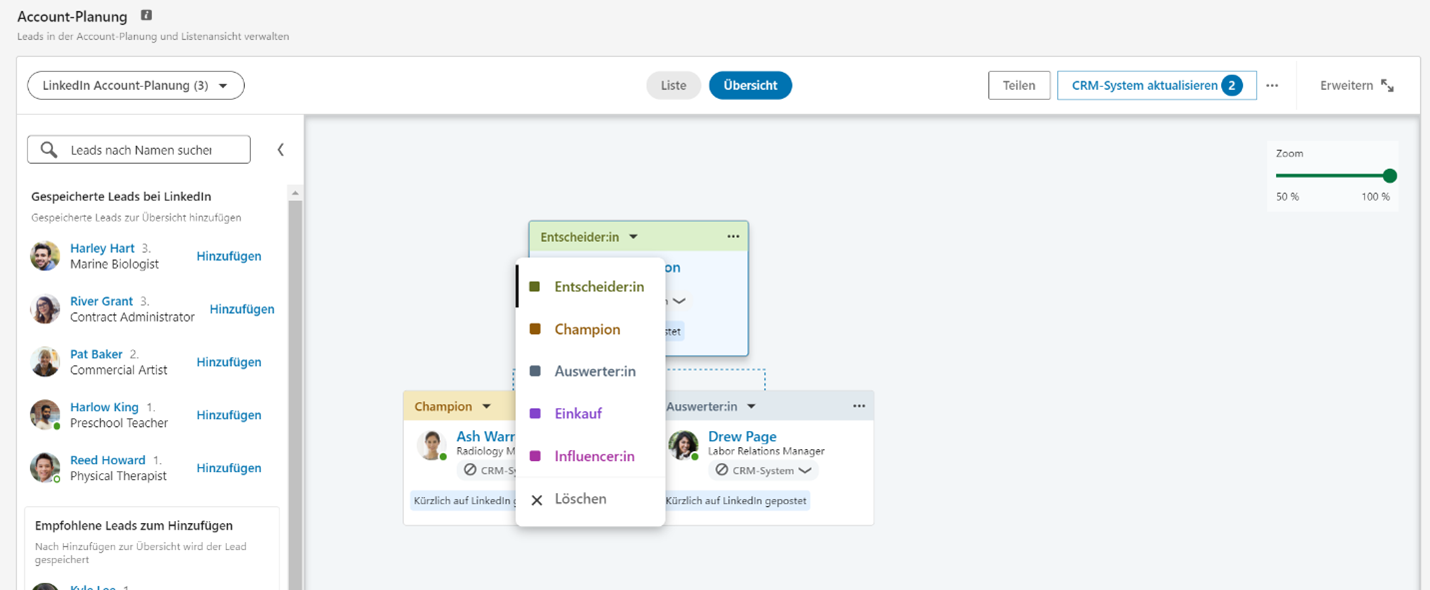Expand Drew Page's CRM-System dropdown
Viewport: 1430px width, 590px height.
(763, 470)
